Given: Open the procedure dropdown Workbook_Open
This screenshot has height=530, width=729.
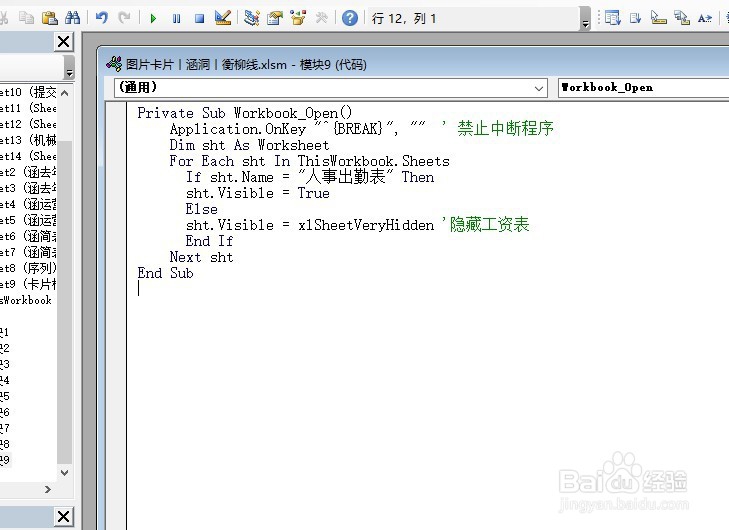Looking at the screenshot, I should (643, 87).
